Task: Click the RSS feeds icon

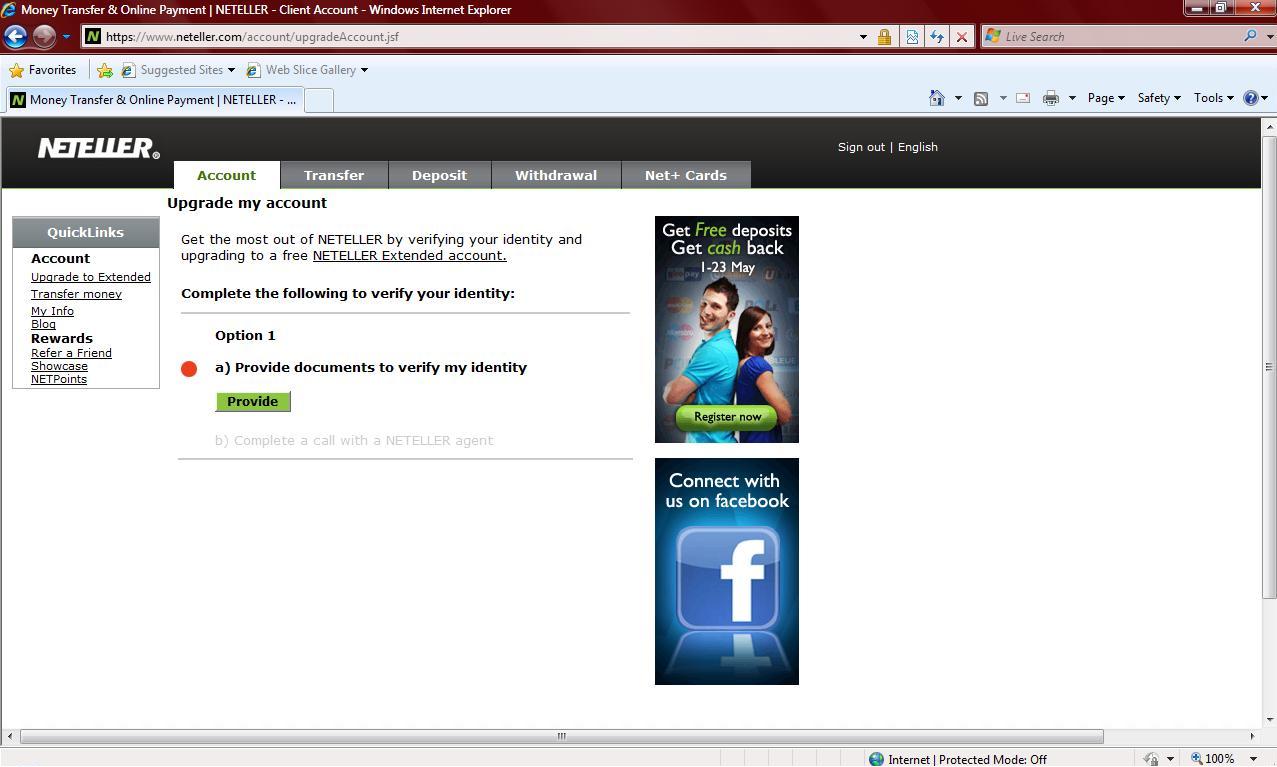Action: point(981,98)
